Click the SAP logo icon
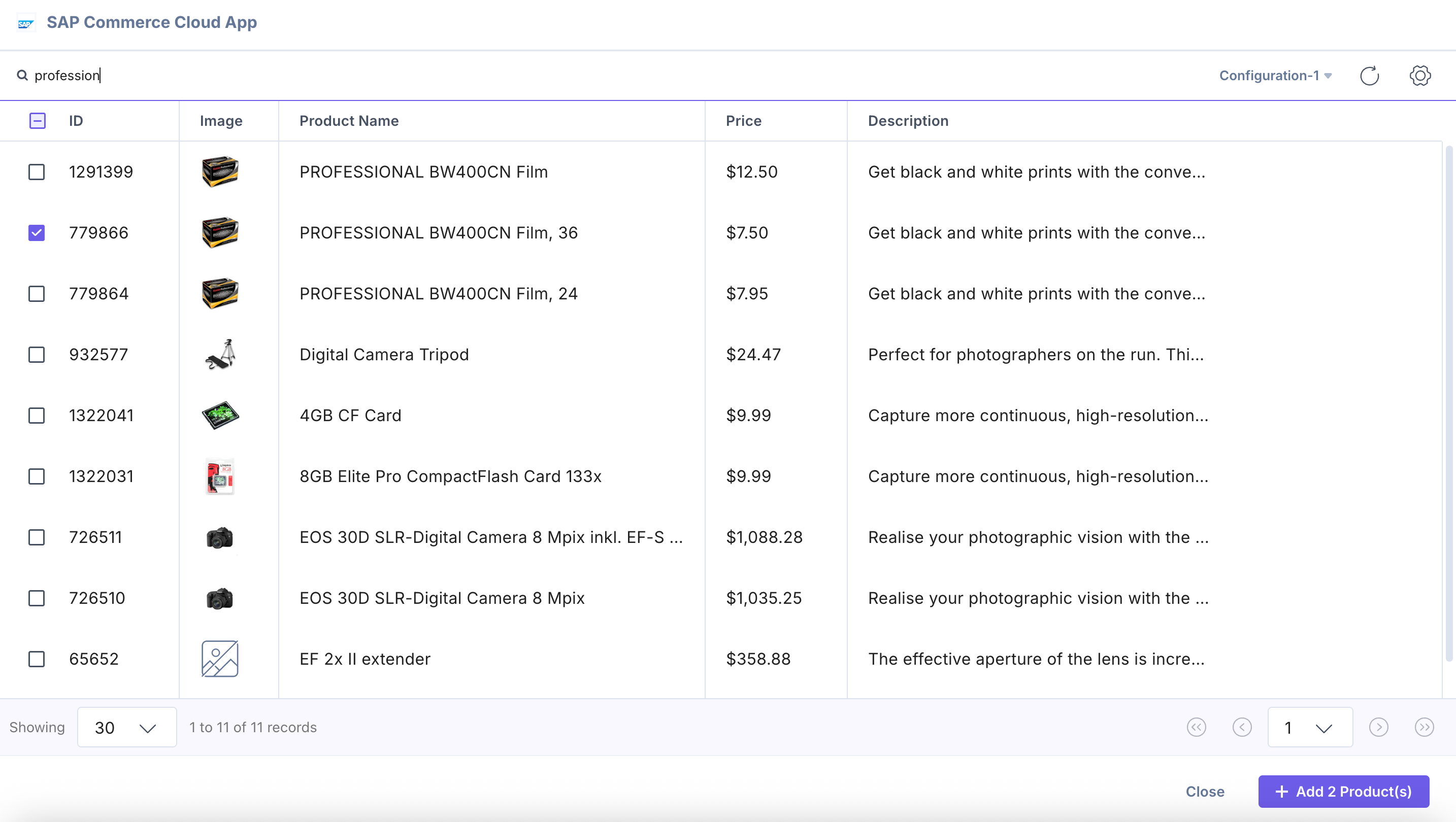Image resolution: width=1456 pixels, height=822 pixels. point(26,23)
